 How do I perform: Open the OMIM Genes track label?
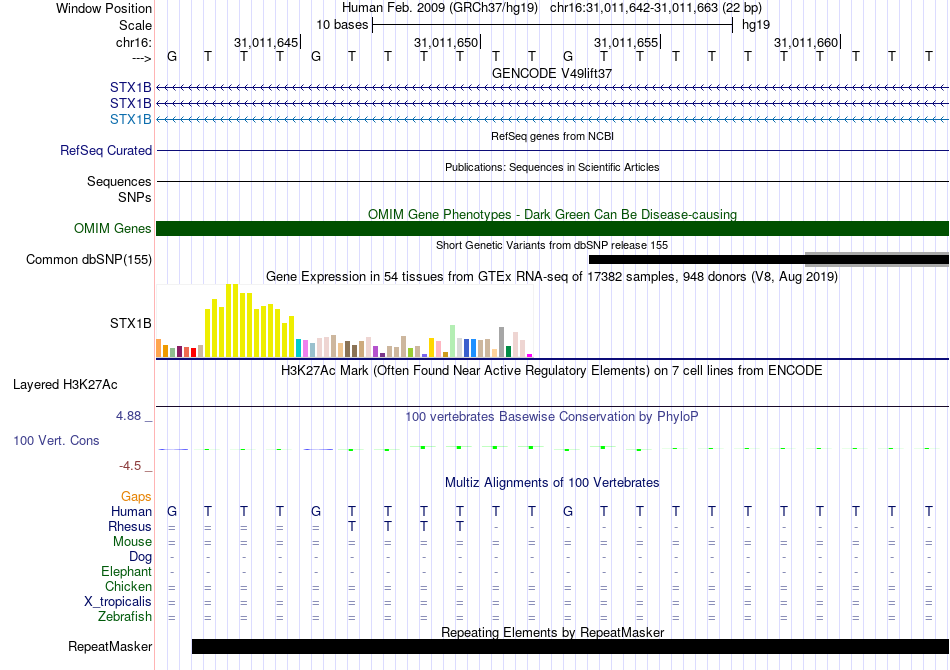point(113,229)
